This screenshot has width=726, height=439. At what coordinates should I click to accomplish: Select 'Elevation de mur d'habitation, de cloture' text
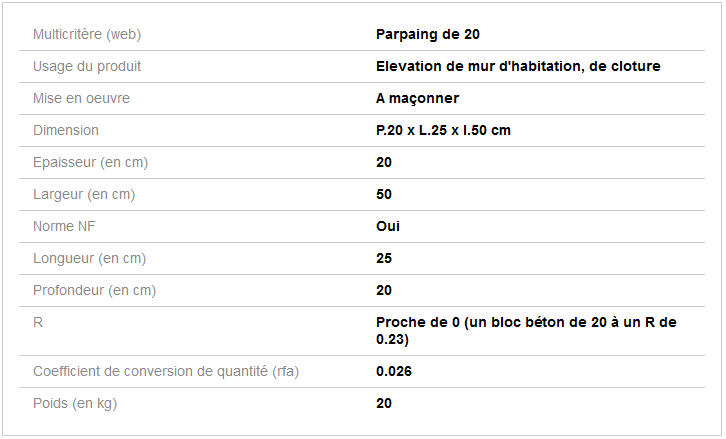(518, 66)
